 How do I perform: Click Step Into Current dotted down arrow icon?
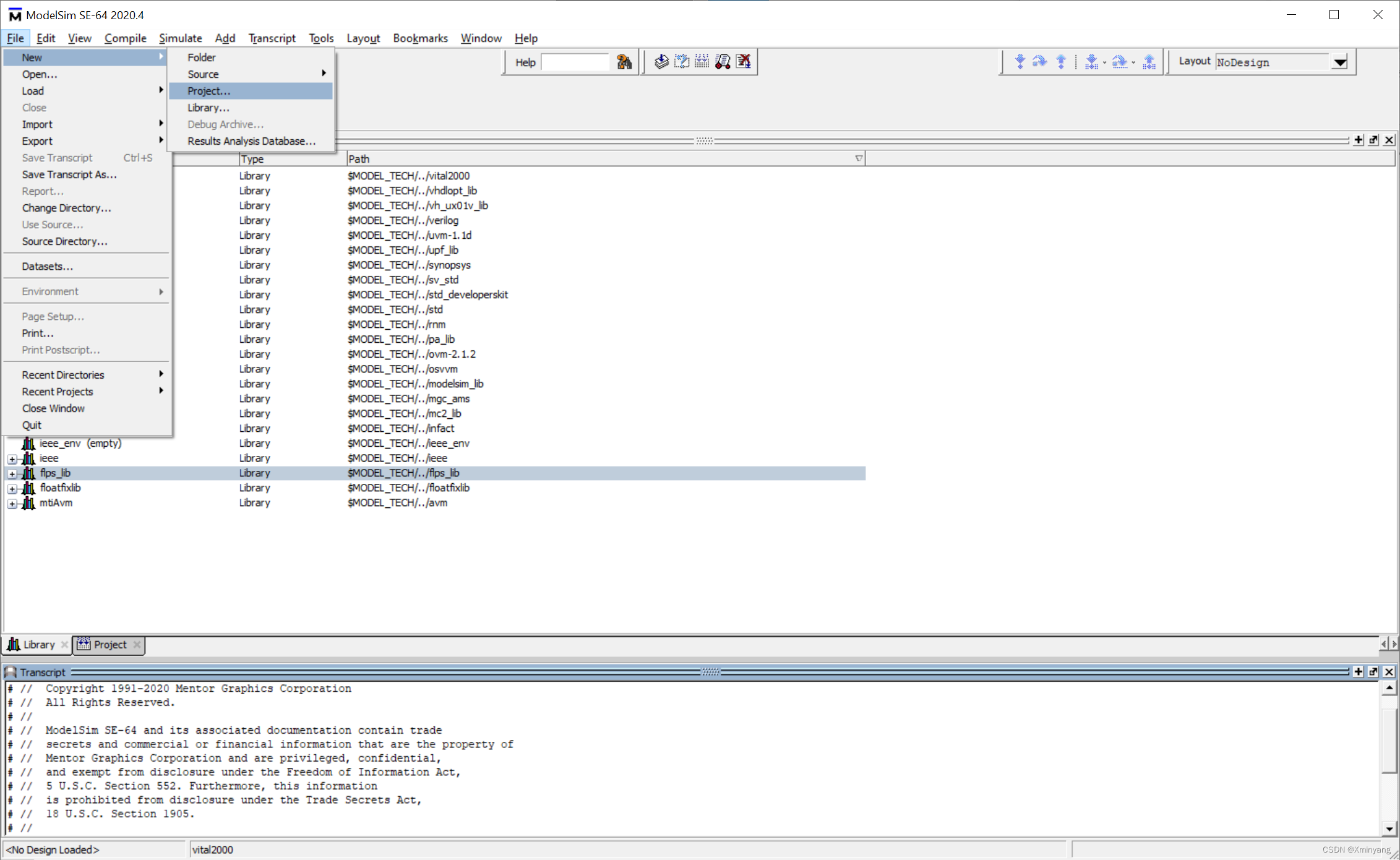coord(1091,62)
